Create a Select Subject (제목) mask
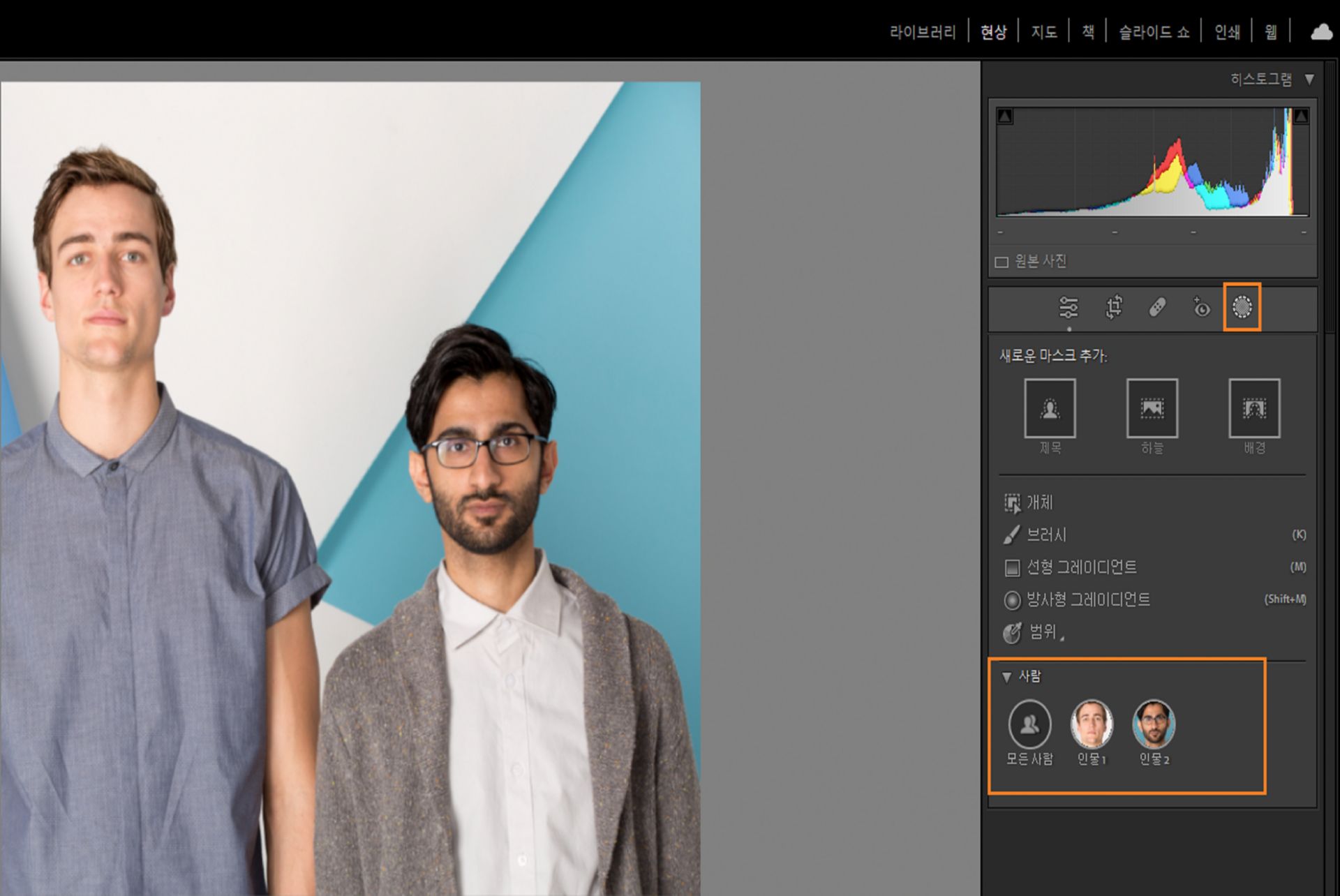This screenshot has height=896, width=1340. coord(1050,409)
